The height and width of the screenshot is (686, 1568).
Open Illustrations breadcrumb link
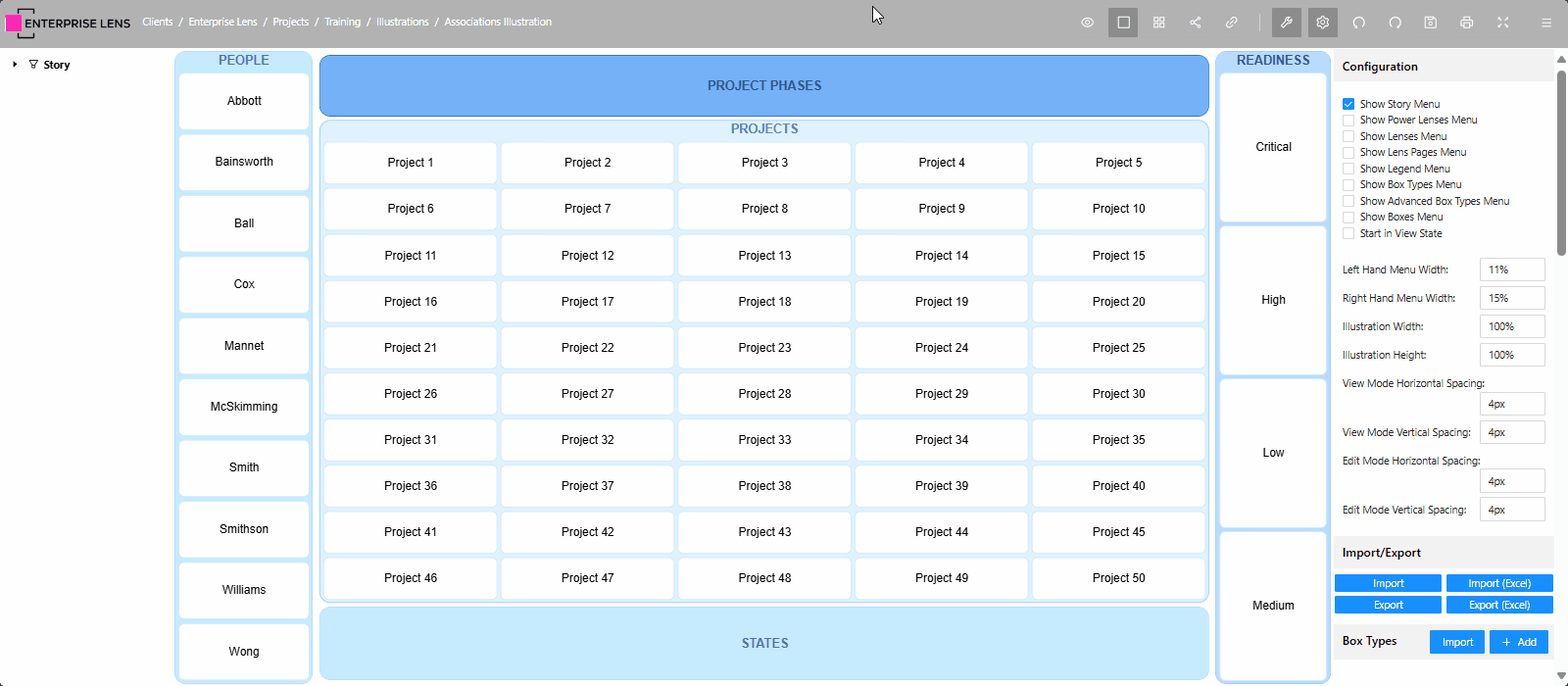coord(402,22)
